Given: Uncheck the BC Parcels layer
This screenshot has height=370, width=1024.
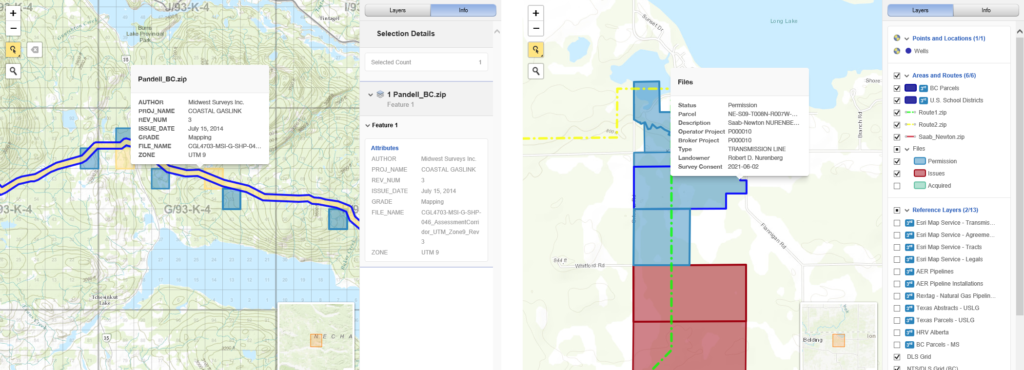Looking at the screenshot, I should point(897,87).
